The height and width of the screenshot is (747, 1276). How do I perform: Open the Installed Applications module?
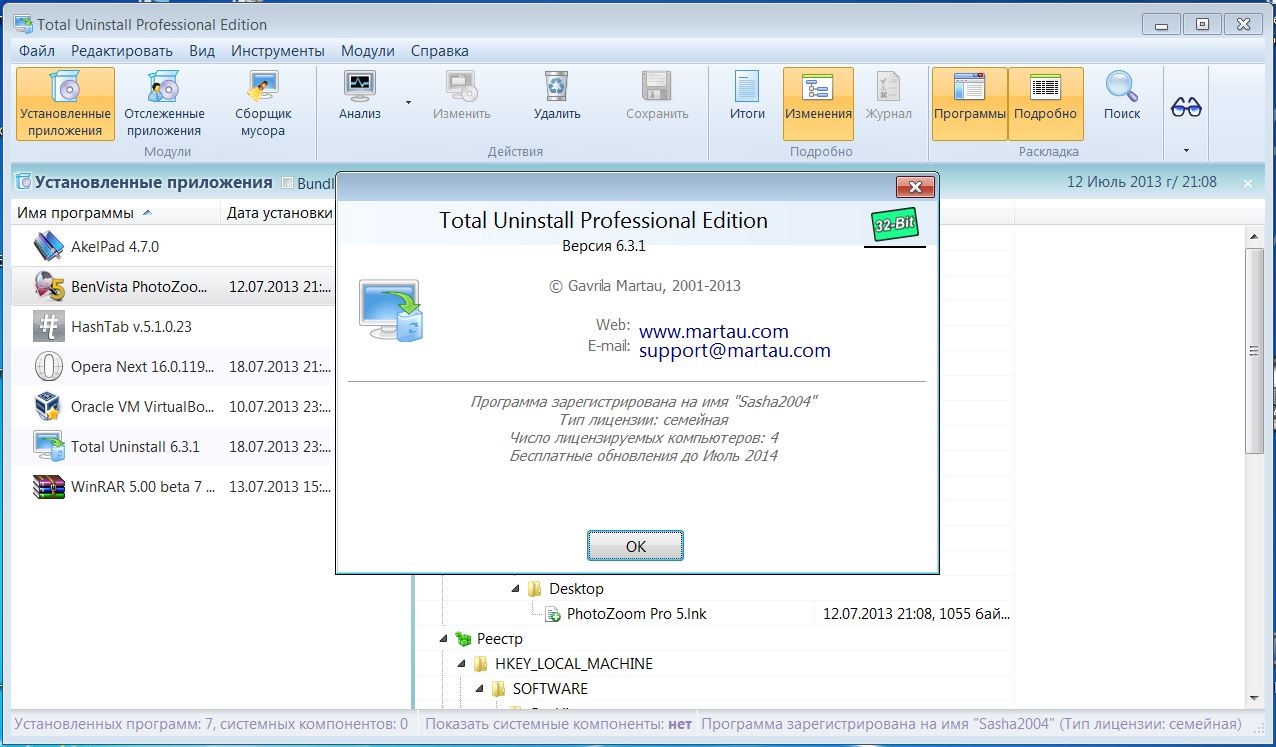65,103
